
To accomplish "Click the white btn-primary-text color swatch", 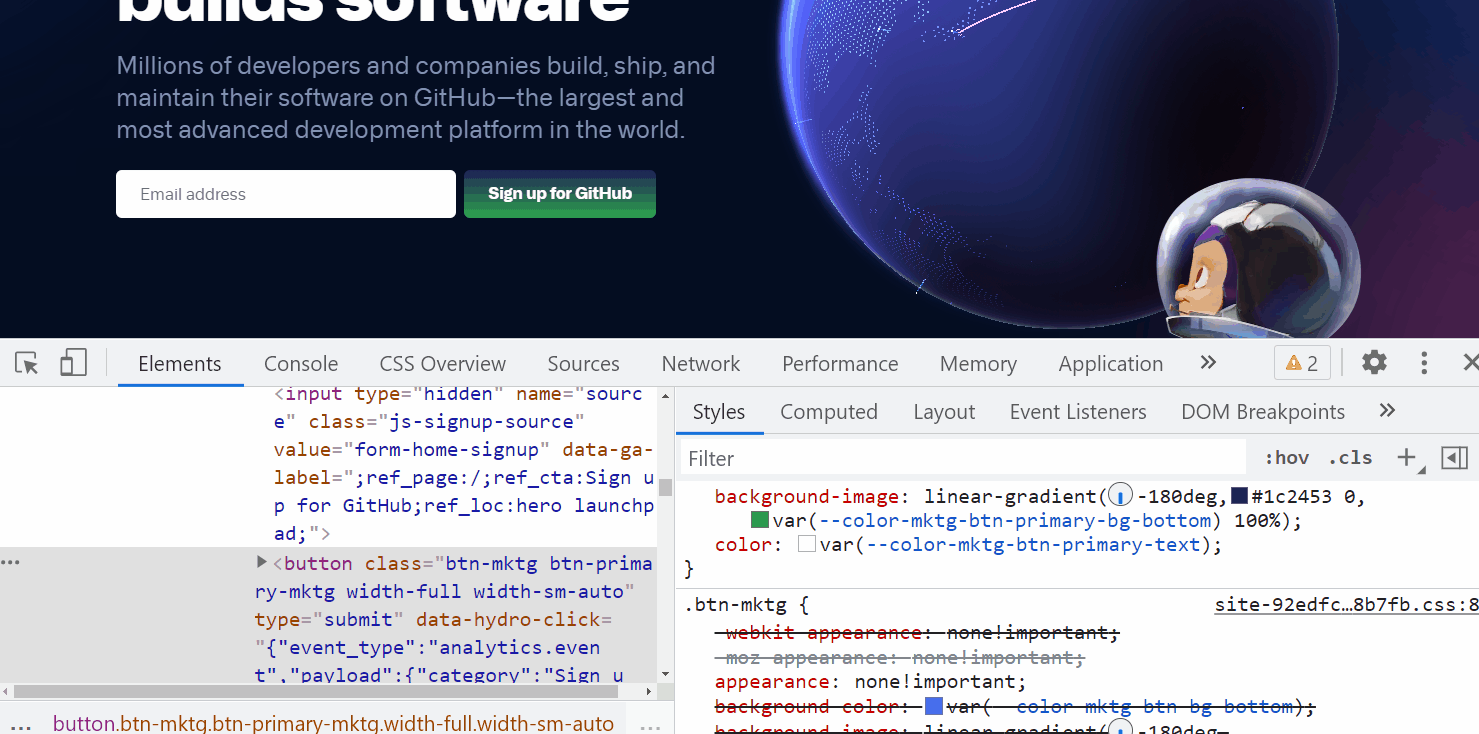I will tap(807, 544).
